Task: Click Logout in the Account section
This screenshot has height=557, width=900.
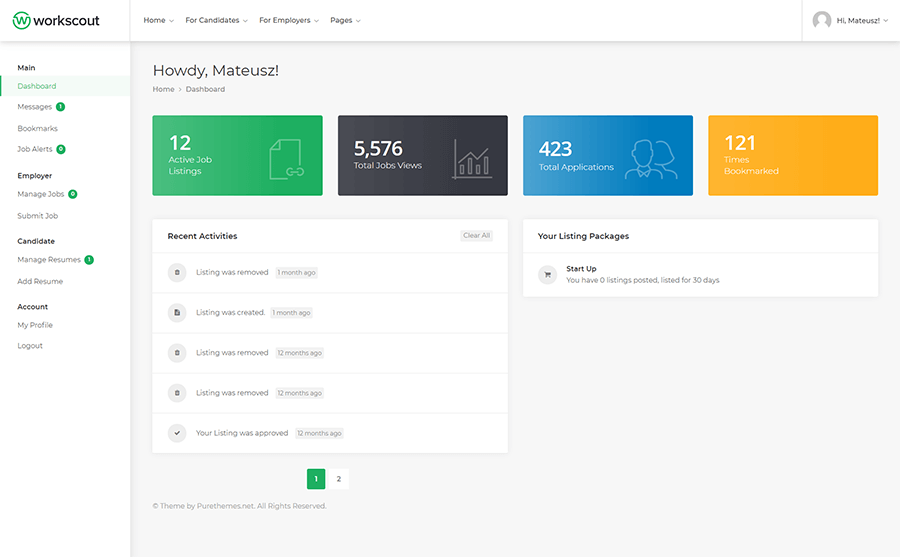Action: [30, 346]
